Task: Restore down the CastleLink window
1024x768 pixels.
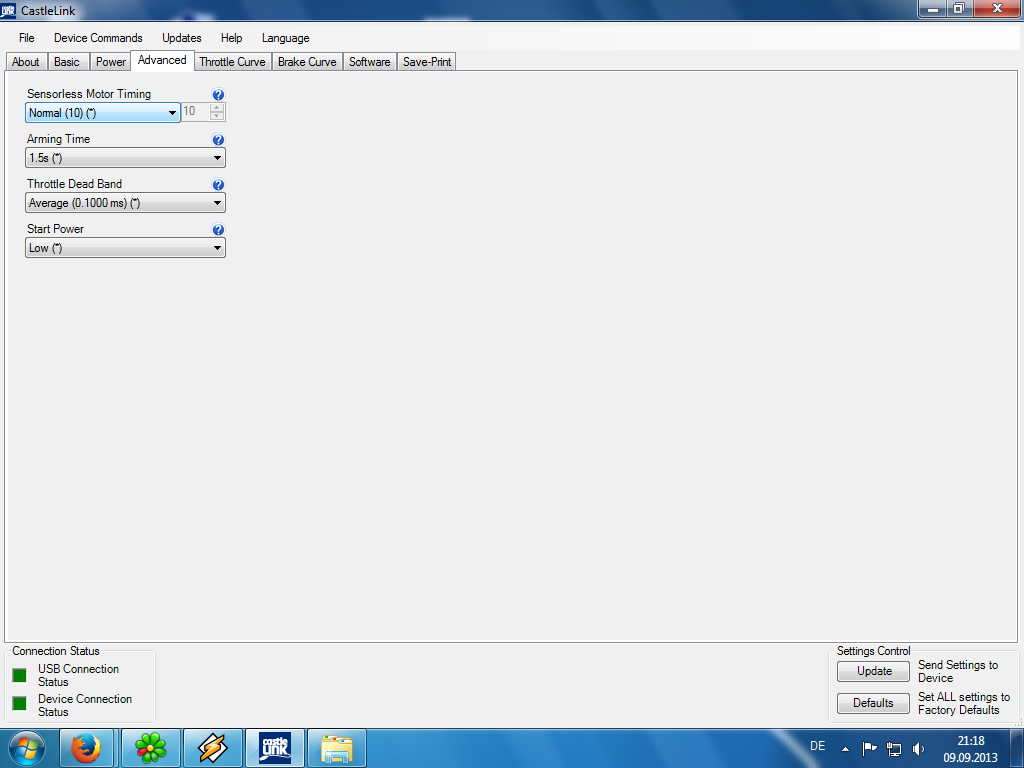Action: (x=959, y=9)
